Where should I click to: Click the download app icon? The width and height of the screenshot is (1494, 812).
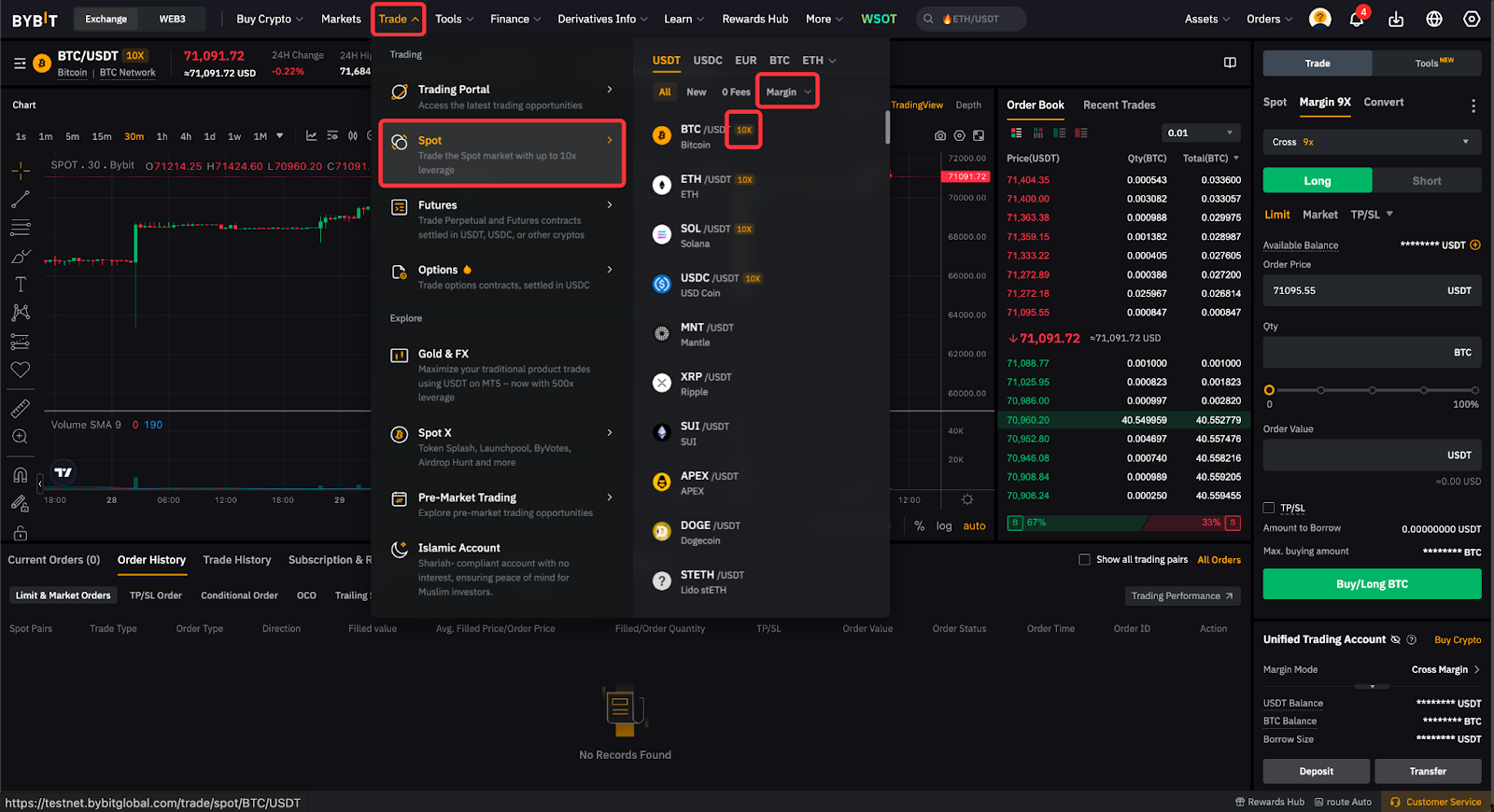1396,20
